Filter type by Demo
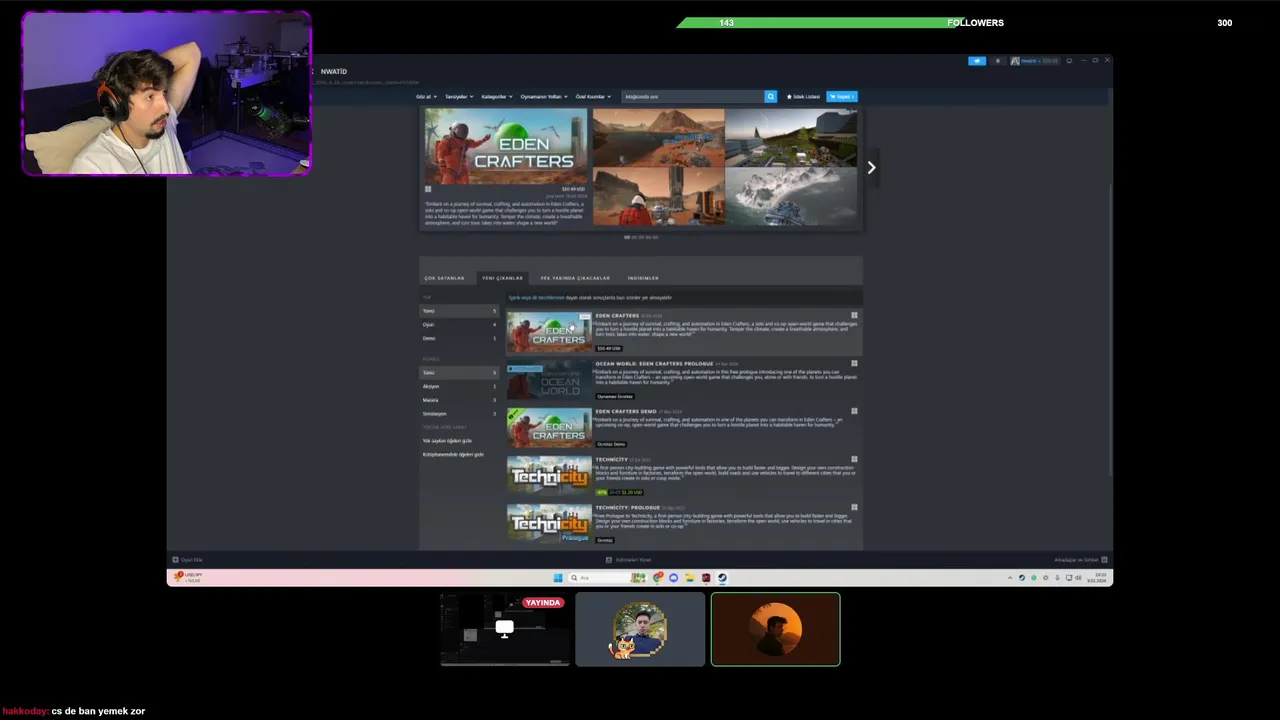This screenshot has height=720, width=1280. click(459, 338)
